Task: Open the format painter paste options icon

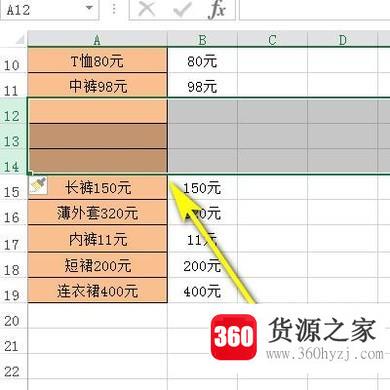Action: coord(38,185)
